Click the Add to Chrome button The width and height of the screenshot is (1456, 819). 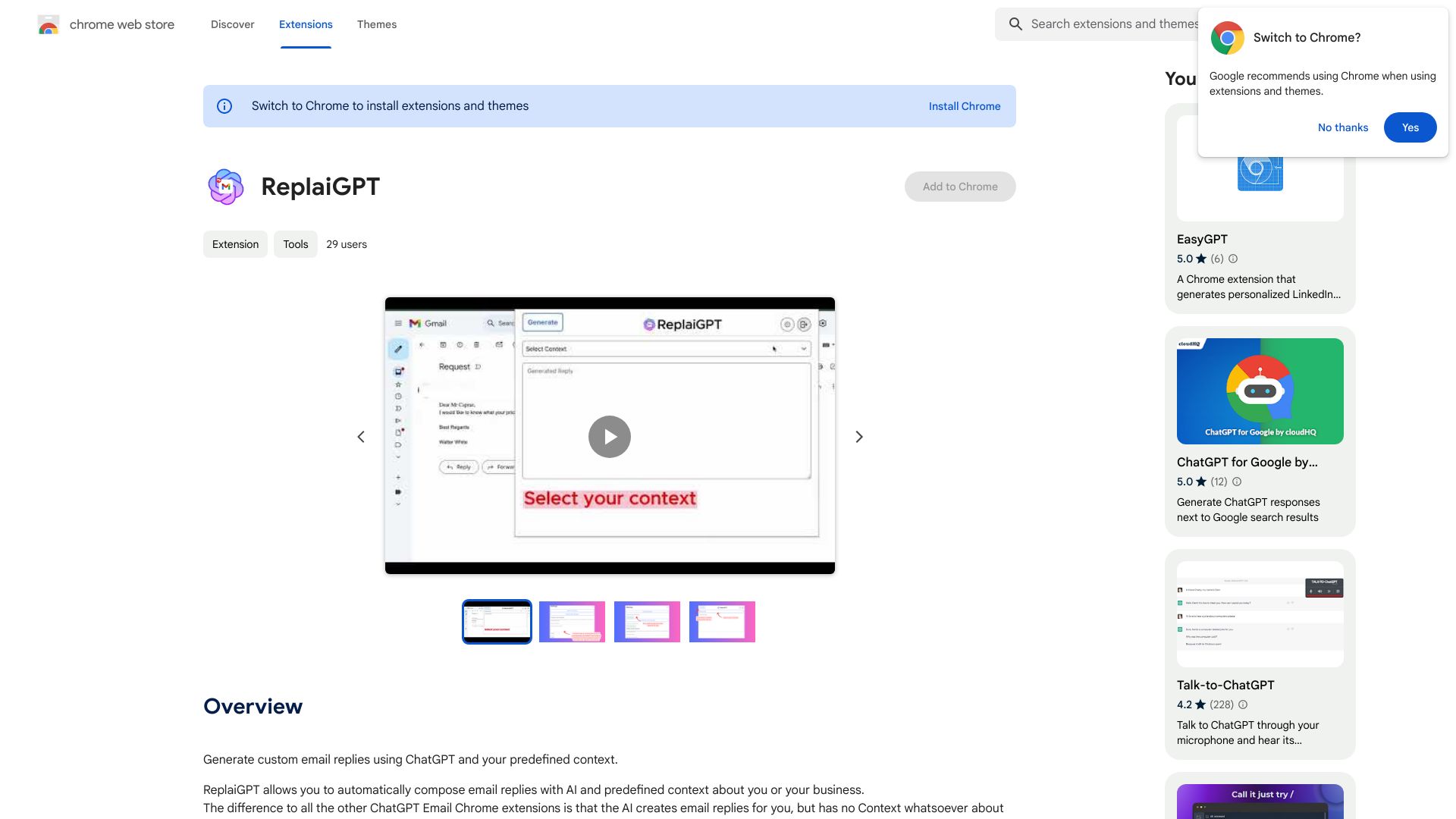[x=960, y=187]
